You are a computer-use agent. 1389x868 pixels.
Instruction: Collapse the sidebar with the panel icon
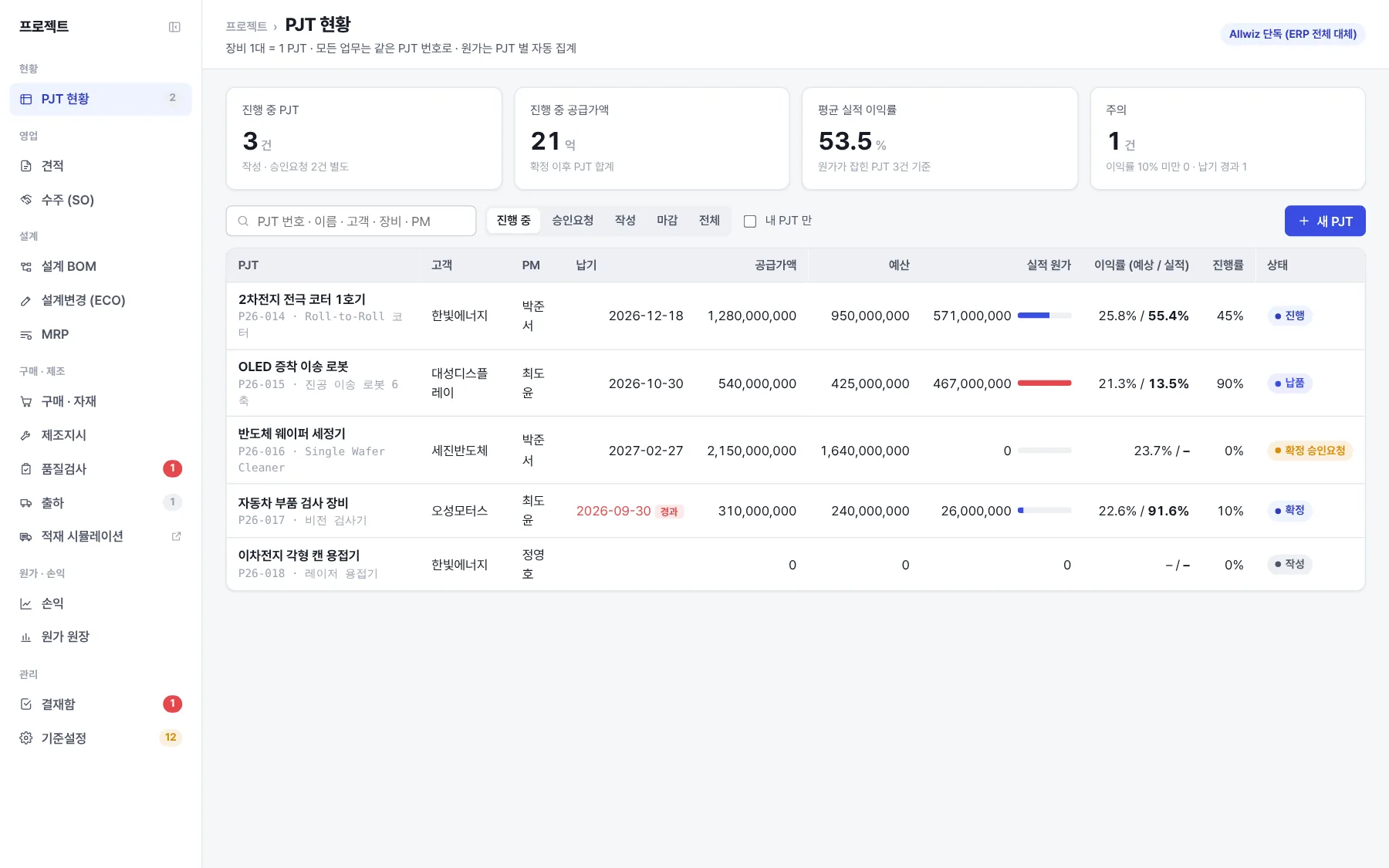[174, 27]
